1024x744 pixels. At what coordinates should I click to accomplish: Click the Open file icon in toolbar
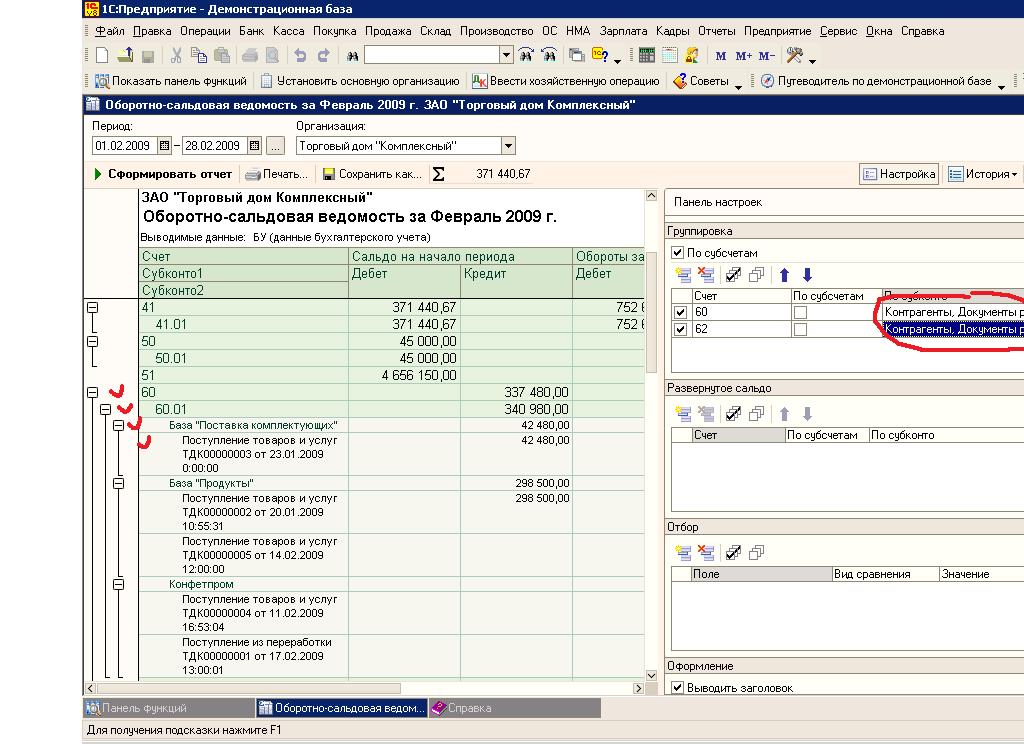pos(125,56)
